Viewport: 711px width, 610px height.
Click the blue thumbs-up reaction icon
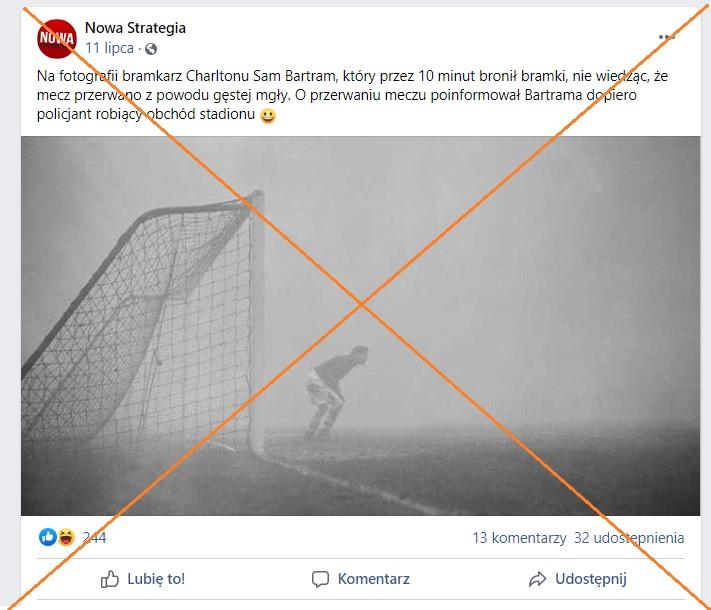pyautogui.click(x=48, y=537)
